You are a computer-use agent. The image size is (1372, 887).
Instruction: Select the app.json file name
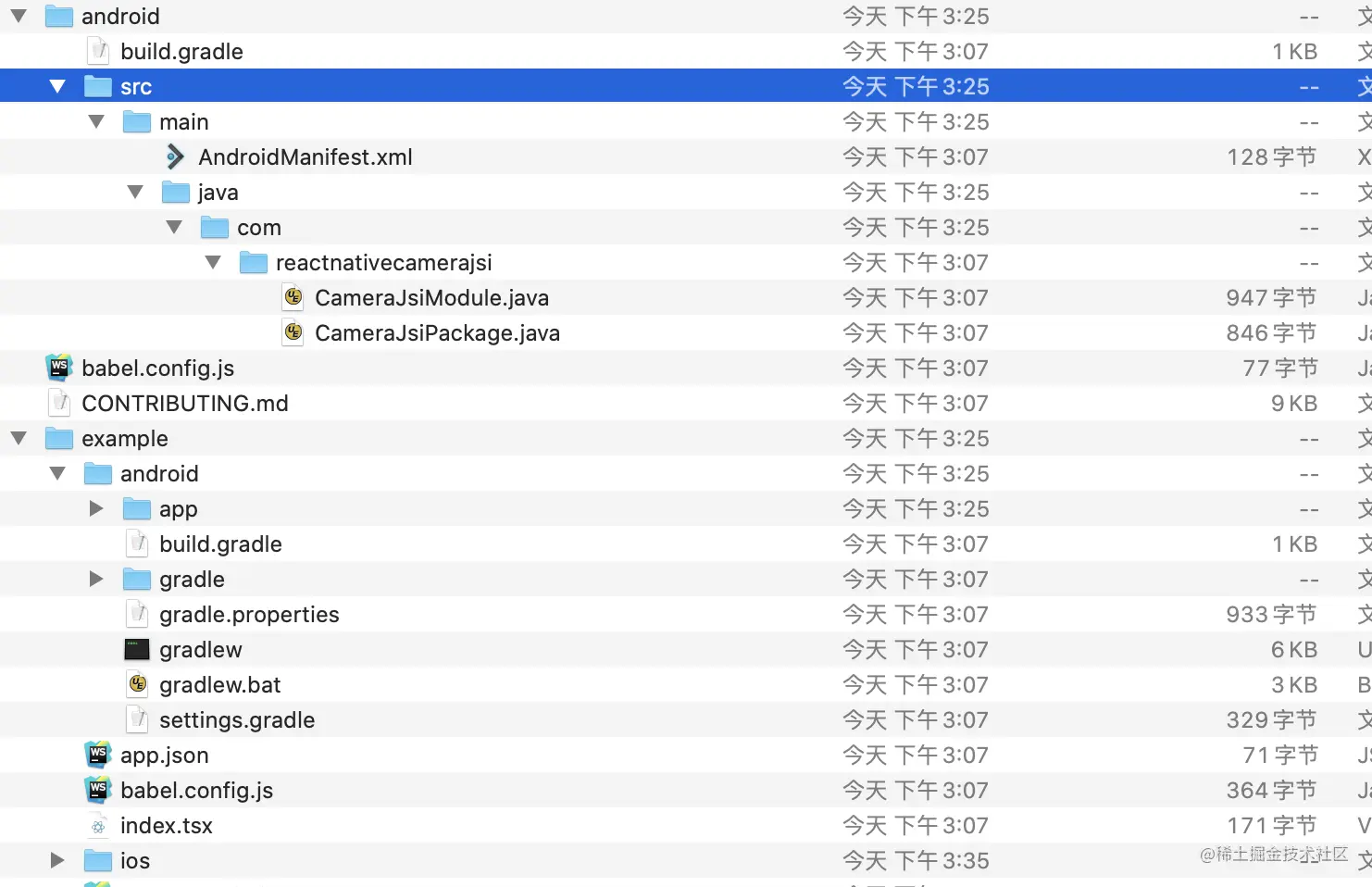coord(165,755)
